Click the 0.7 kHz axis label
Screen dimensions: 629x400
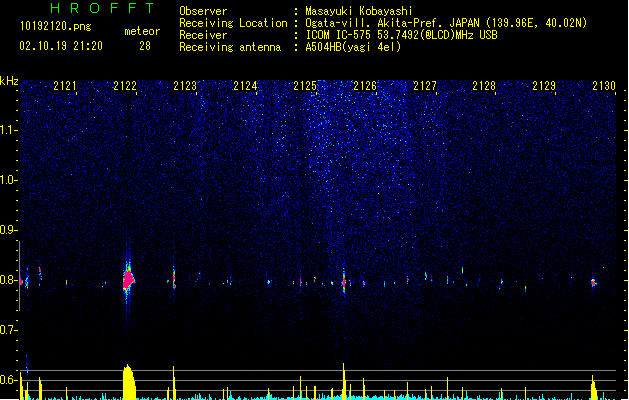click(x=7, y=330)
